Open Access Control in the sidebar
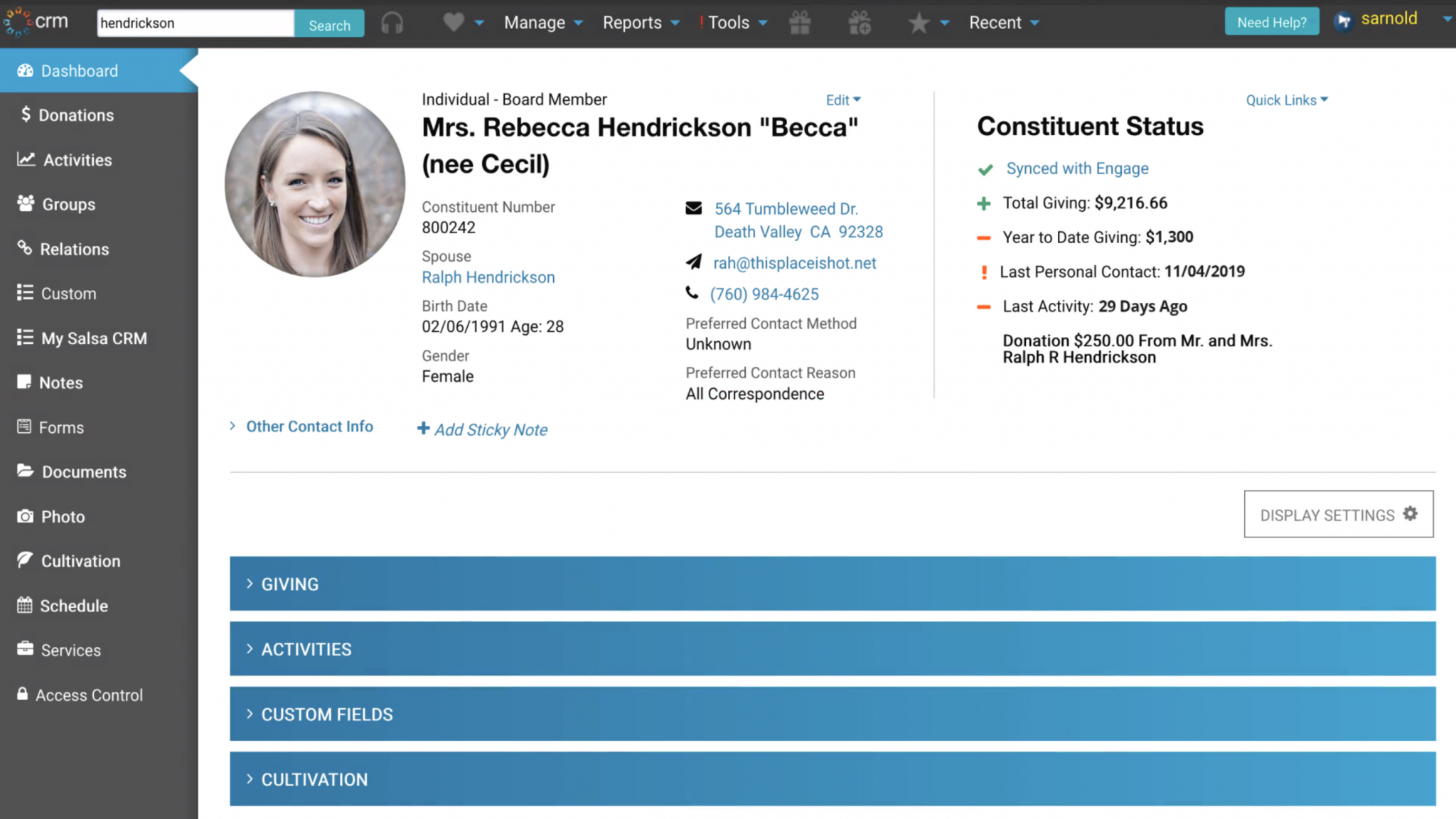Image resolution: width=1456 pixels, height=819 pixels. tap(99, 695)
